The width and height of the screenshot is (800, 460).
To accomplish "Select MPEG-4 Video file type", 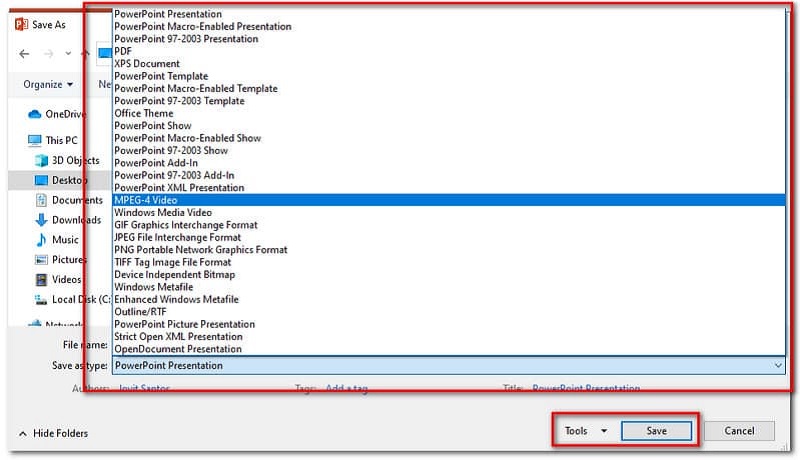I will tap(448, 200).
